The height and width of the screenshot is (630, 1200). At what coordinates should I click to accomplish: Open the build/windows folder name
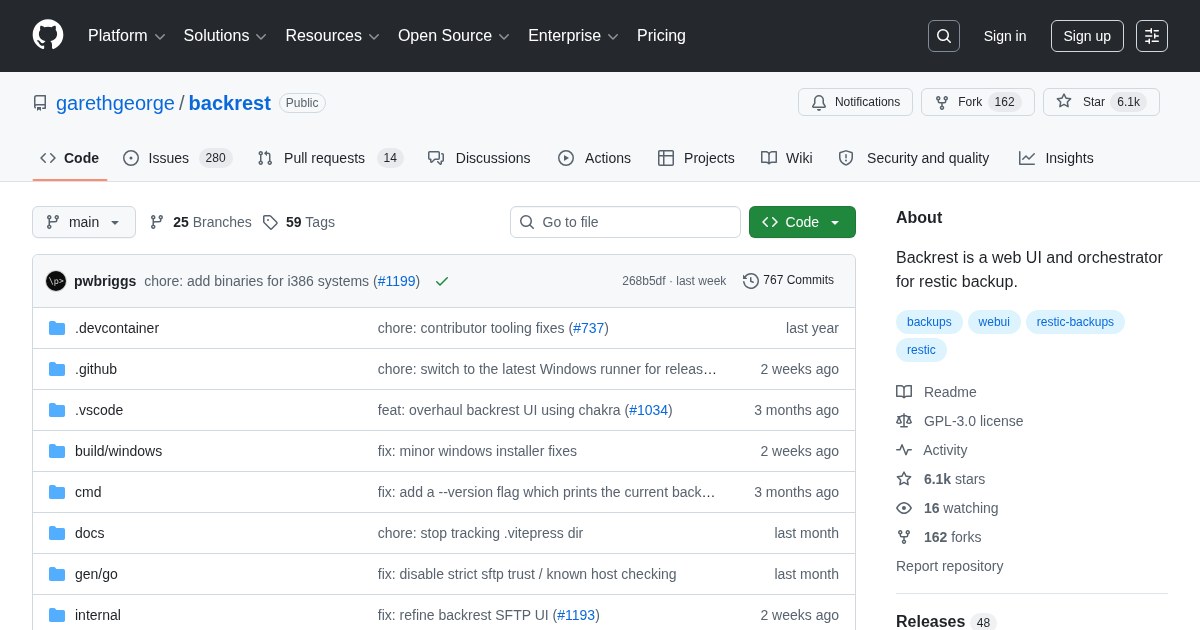(118, 451)
